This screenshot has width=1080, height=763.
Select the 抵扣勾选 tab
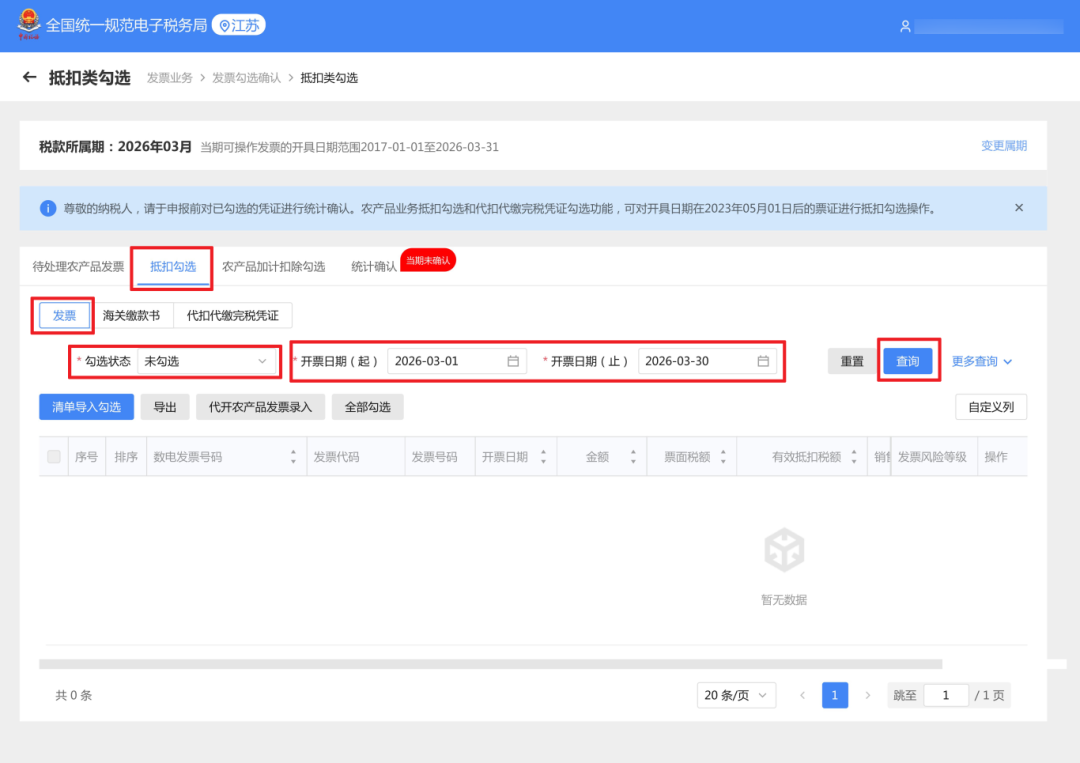(173, 266)
